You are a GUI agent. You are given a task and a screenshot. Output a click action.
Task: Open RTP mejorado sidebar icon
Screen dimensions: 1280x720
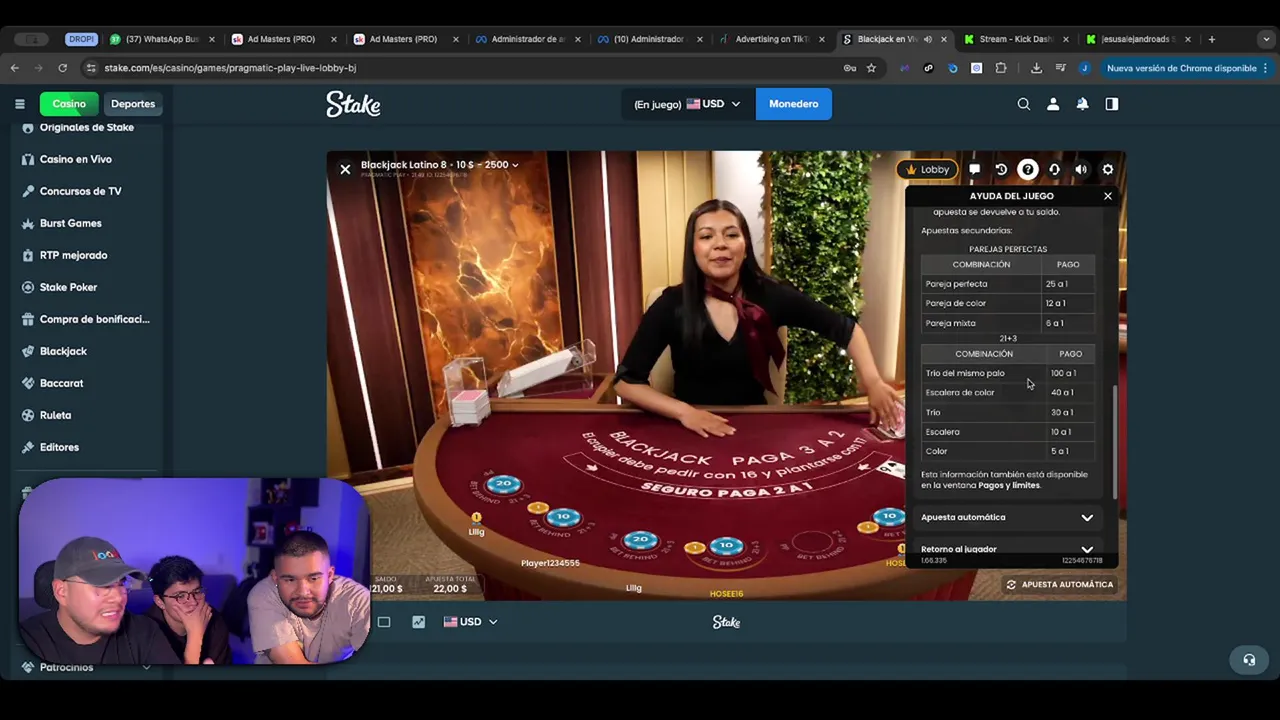(28, 255)
